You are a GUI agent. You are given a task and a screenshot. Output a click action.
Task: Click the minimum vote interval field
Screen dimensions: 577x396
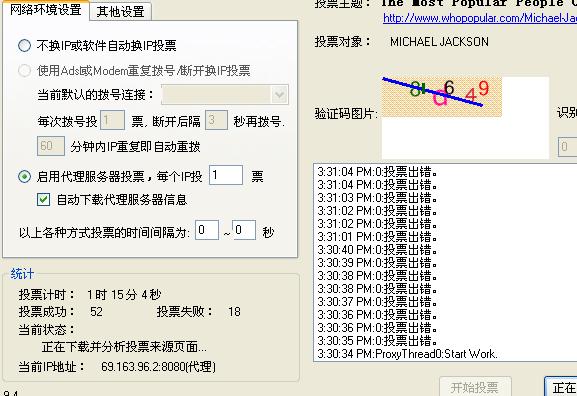(207, 230)
